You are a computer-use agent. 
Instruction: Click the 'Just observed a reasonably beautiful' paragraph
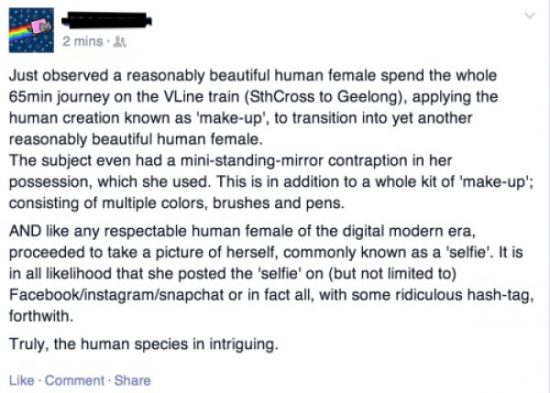click(x=253, y=107)
